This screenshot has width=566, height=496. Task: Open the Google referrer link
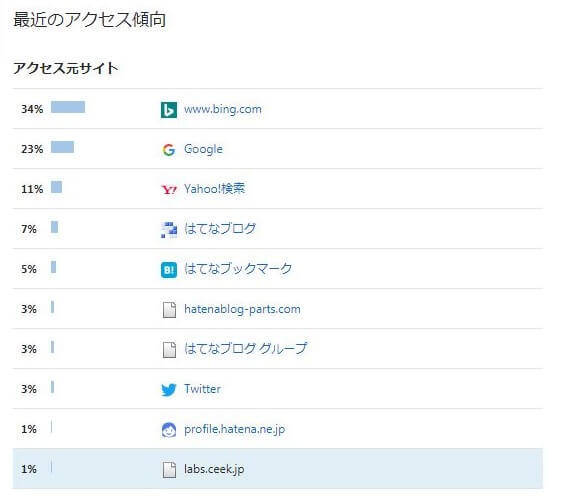pyautogui.click(x=203, y=149)
